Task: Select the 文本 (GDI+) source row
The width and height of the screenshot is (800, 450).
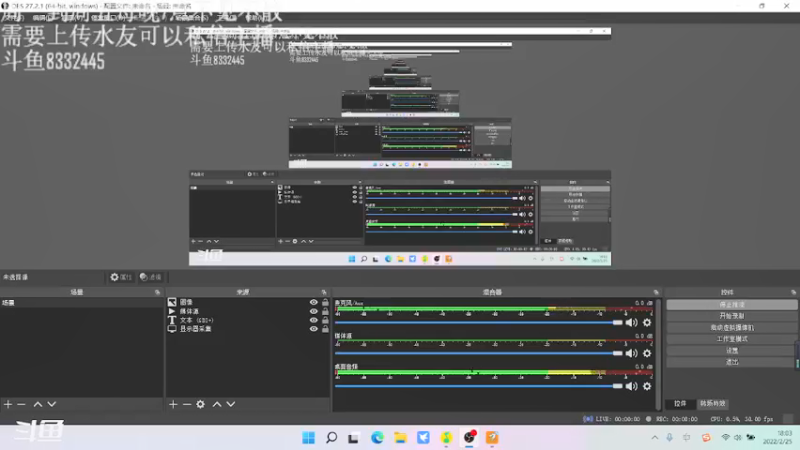Action: [247, 320]
